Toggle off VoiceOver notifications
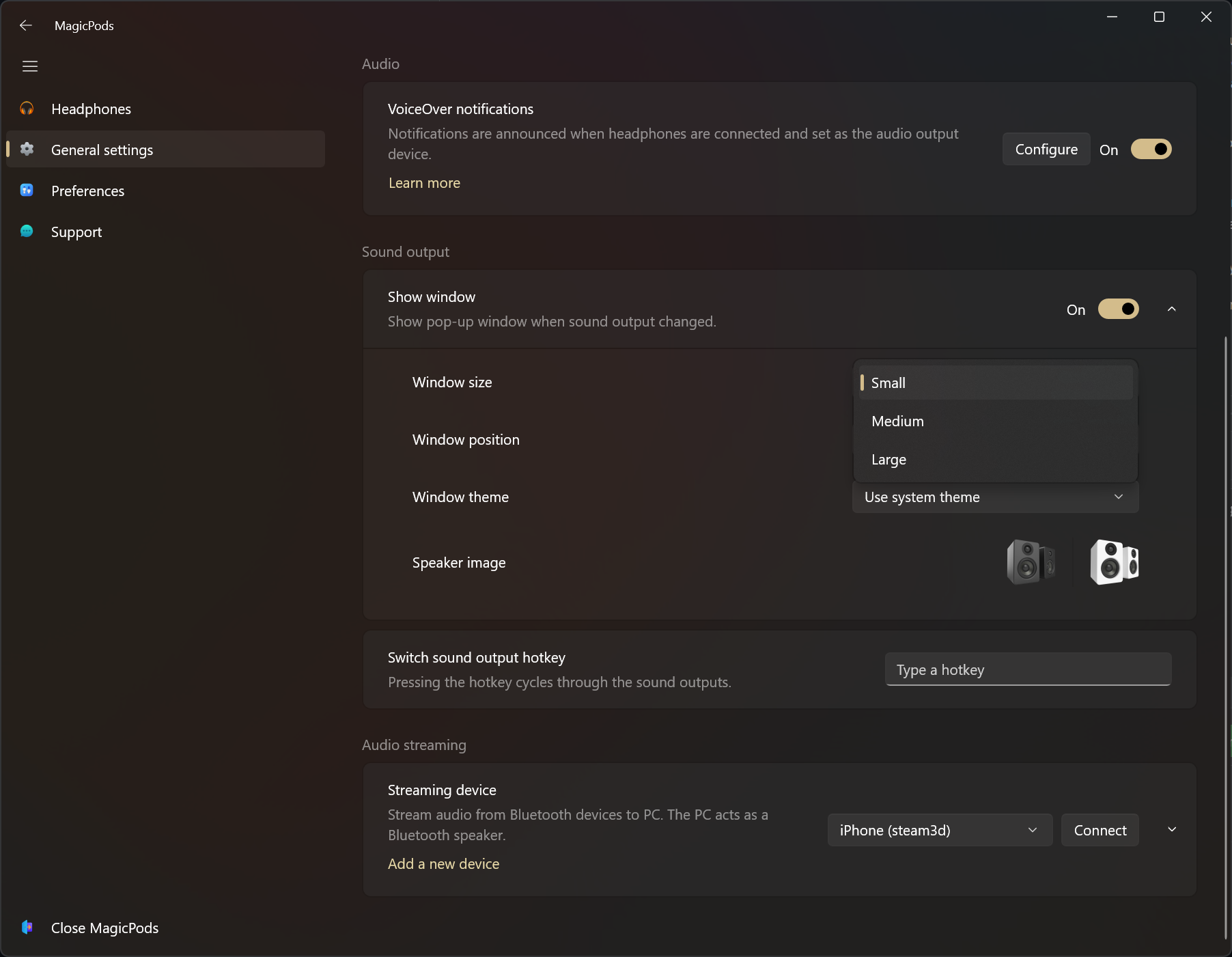 [1150, 149]
